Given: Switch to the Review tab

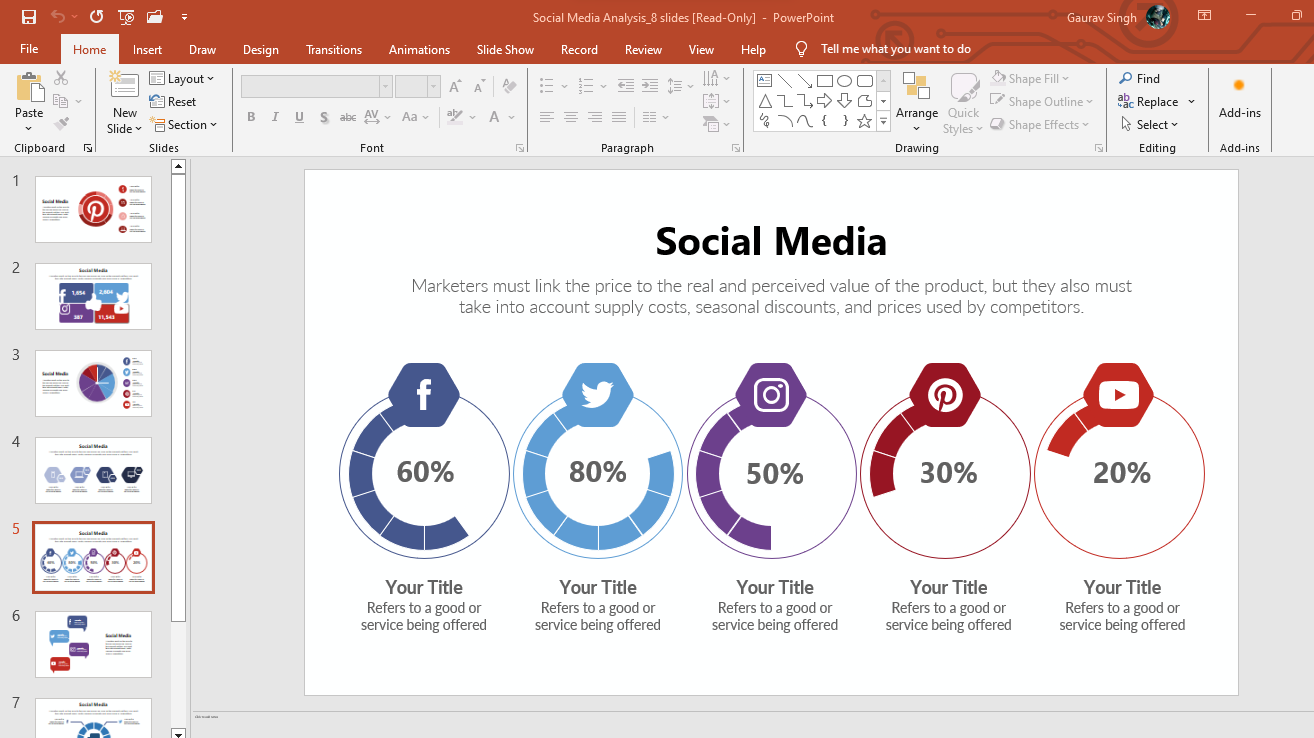Looking at the screenshot, I should pos(643,49).
